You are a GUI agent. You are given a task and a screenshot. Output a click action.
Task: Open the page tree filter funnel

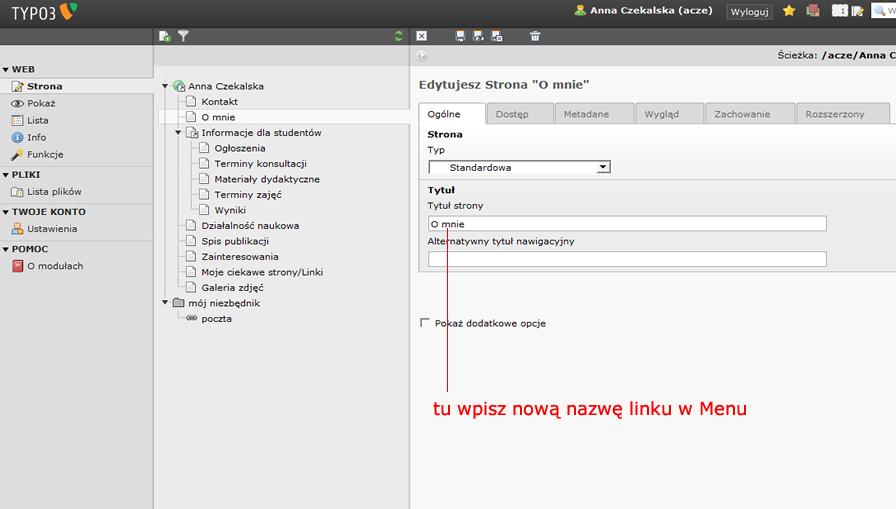[183, 37]
